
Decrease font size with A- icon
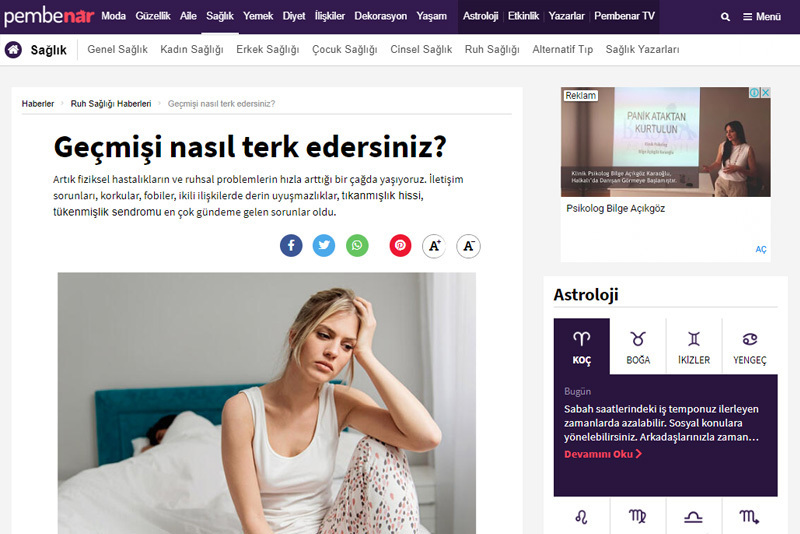[468, 246]
